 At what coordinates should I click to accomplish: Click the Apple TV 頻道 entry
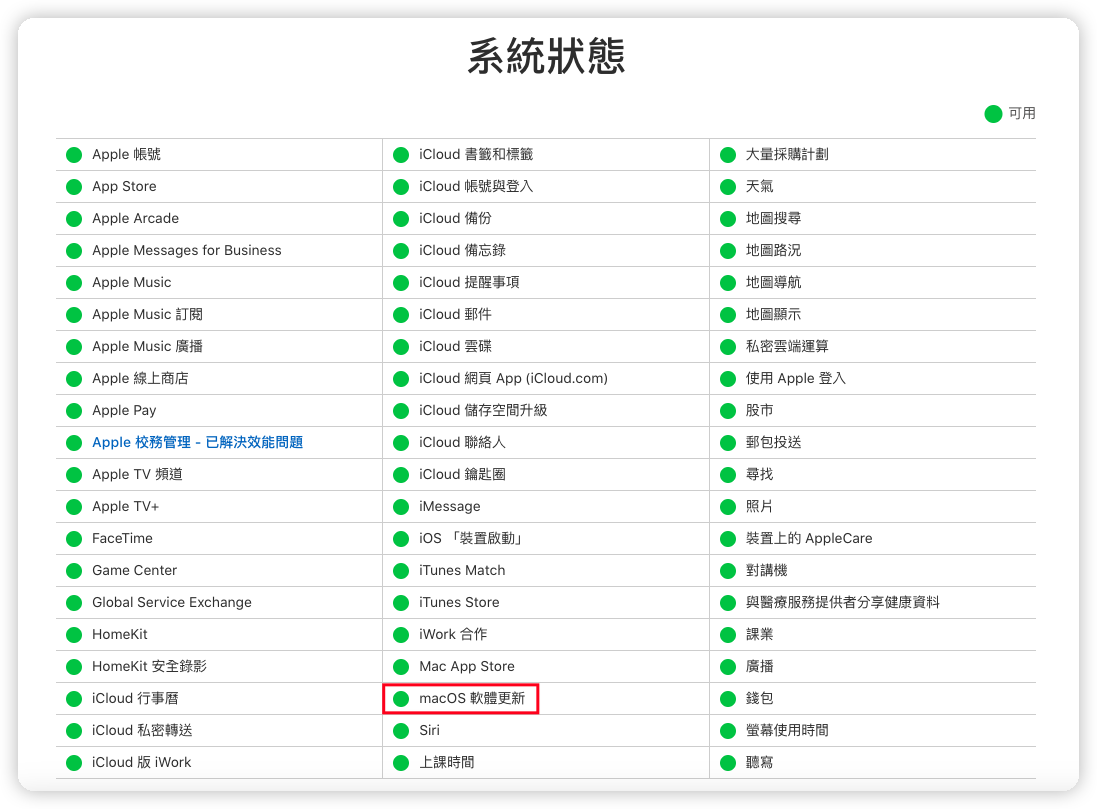click(137, 474)
